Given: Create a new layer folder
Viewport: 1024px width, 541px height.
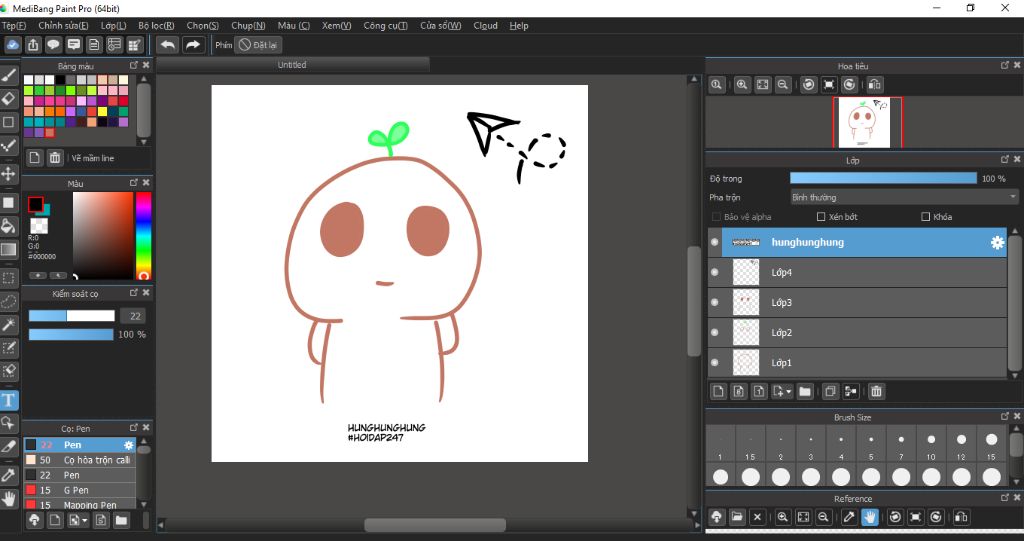Looking at the screenshot, I should click(x=805, y=391).
